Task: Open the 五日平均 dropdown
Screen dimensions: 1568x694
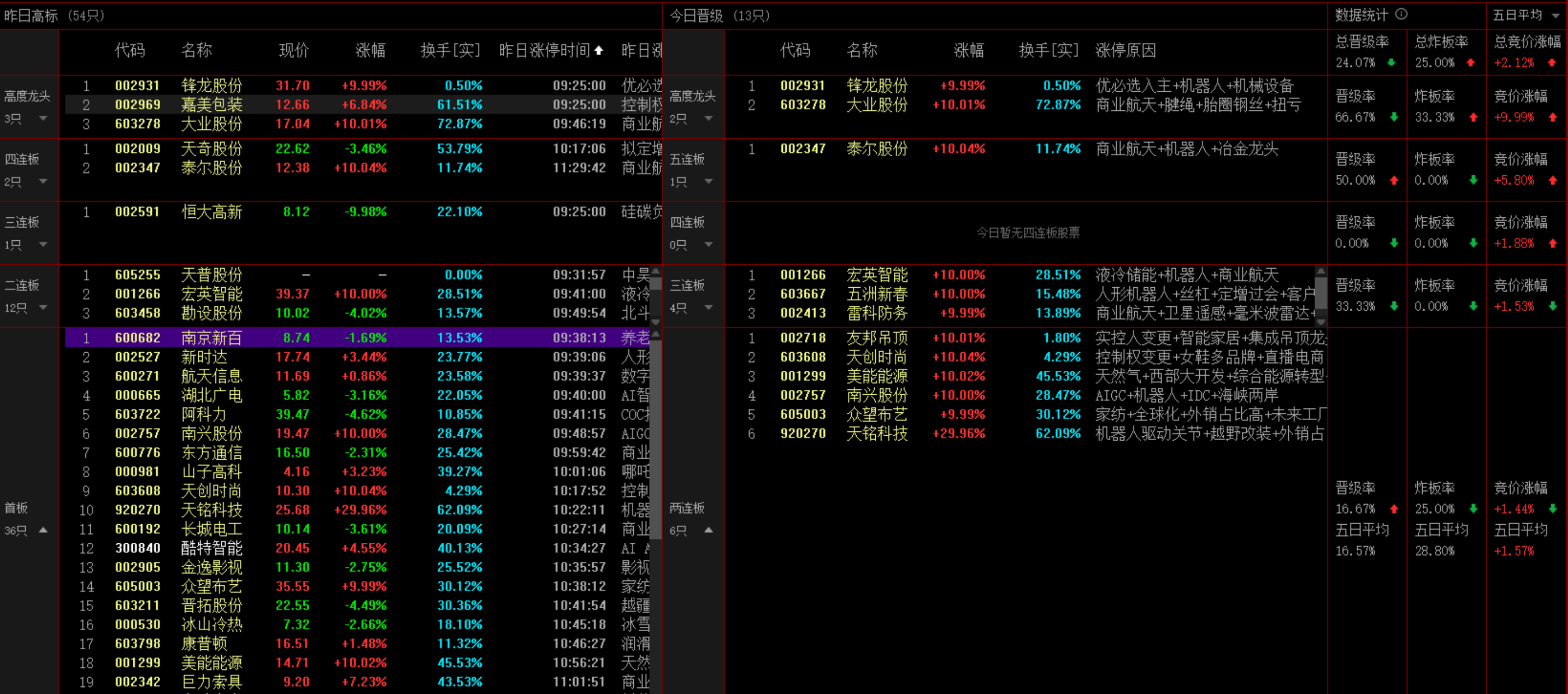Action: (1556, 16)
